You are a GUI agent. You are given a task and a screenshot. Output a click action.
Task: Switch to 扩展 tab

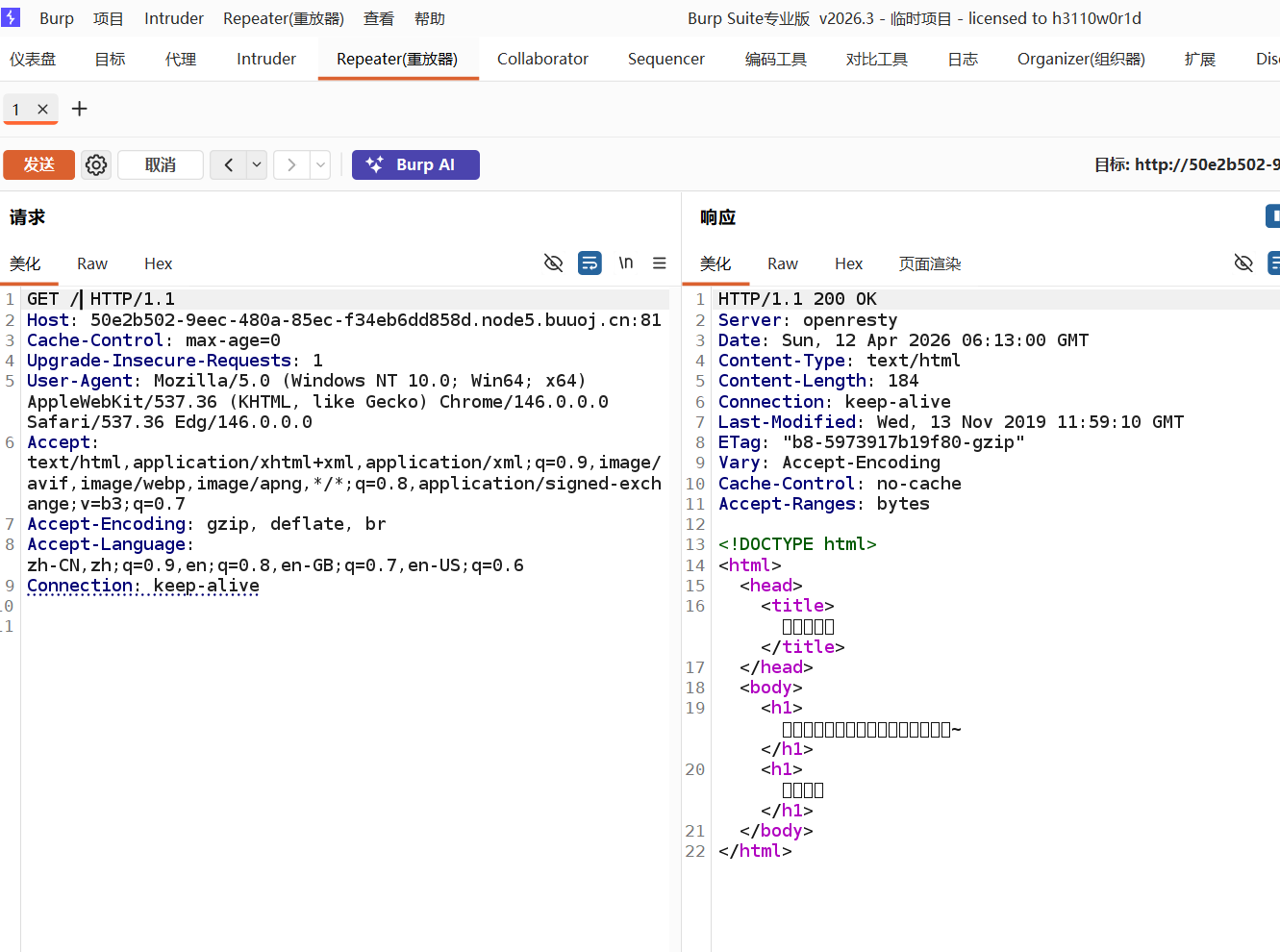[x=1200, y=59]
